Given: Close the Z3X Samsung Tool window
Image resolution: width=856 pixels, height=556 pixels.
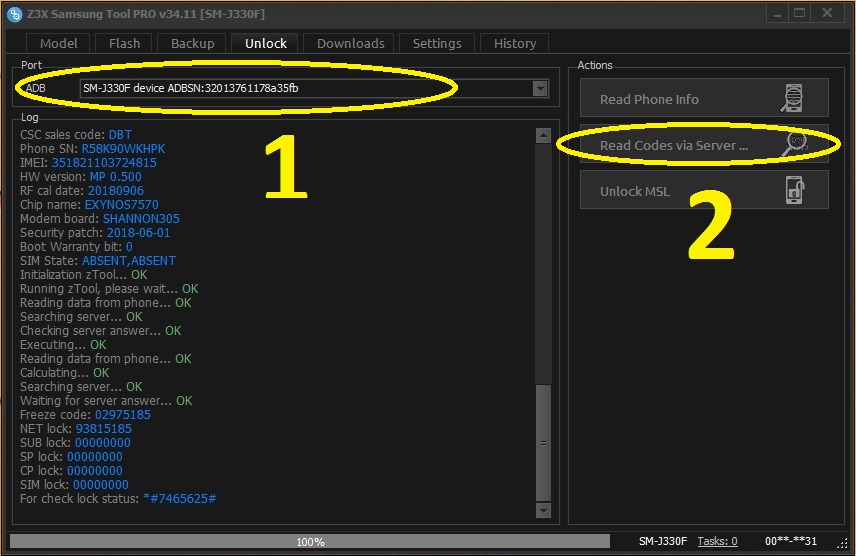Looking at the screenshot, I should click(x=827, y=13).
